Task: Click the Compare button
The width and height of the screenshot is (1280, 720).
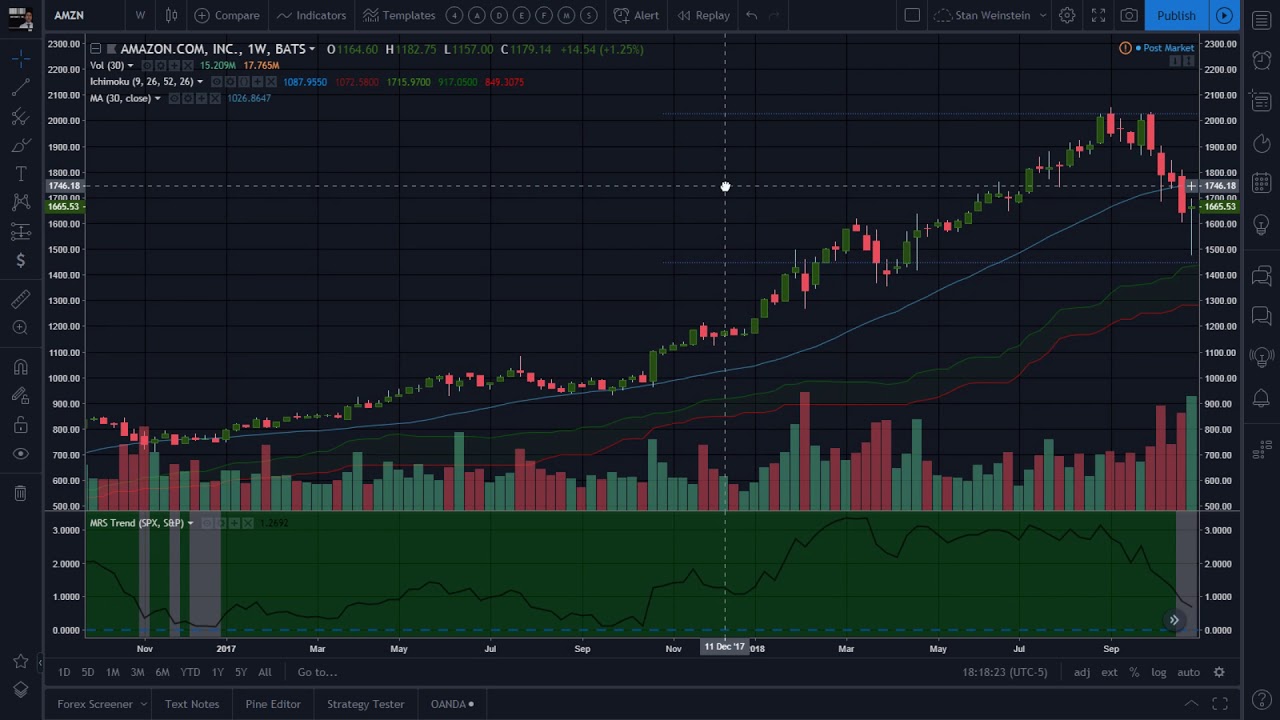Action: [227, 15]
